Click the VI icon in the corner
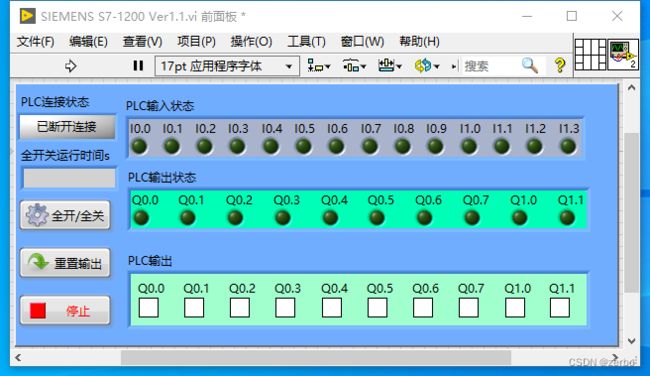 623,54
